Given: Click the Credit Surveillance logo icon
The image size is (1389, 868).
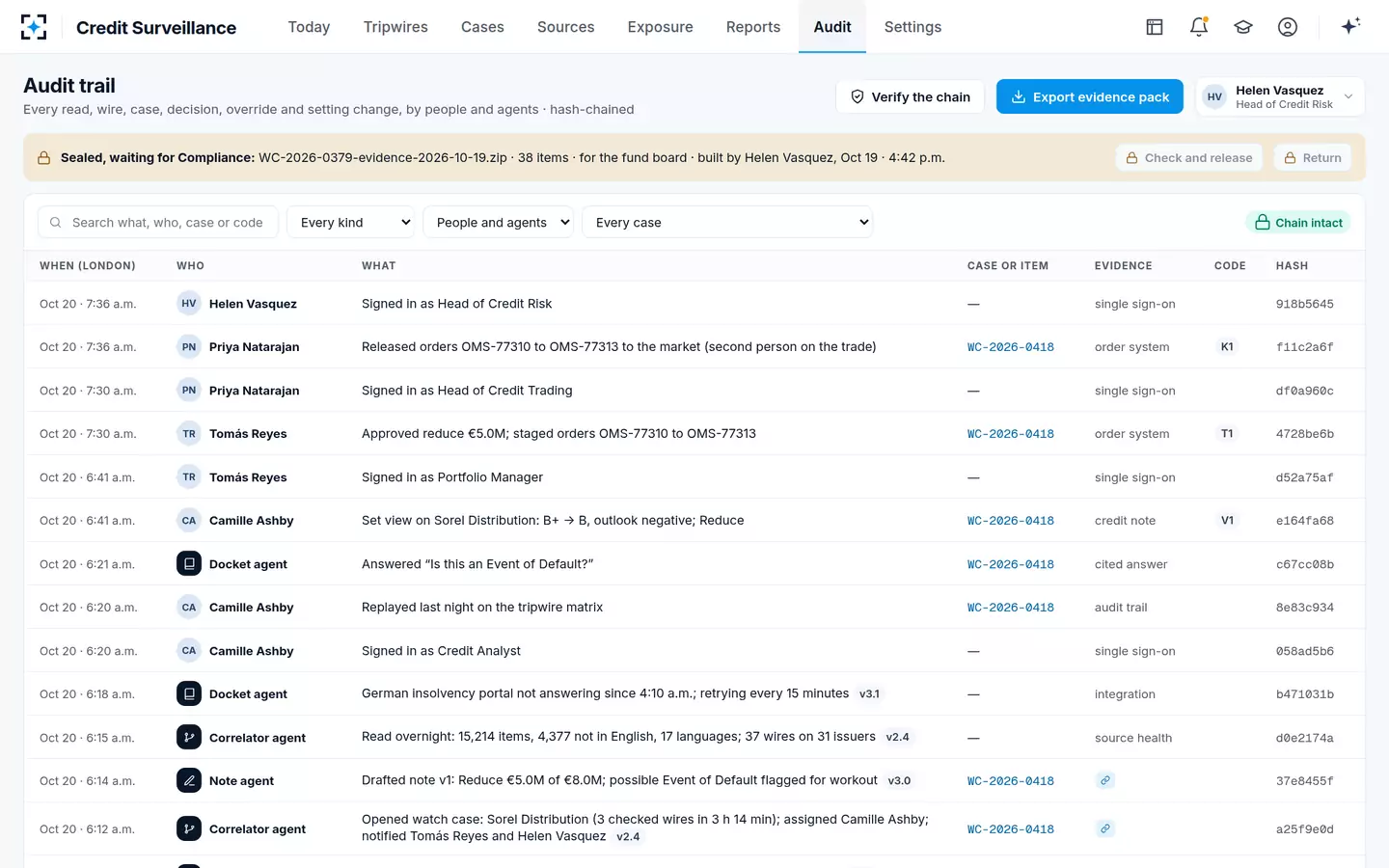Looking at the screenshot, I should (34, 27).
